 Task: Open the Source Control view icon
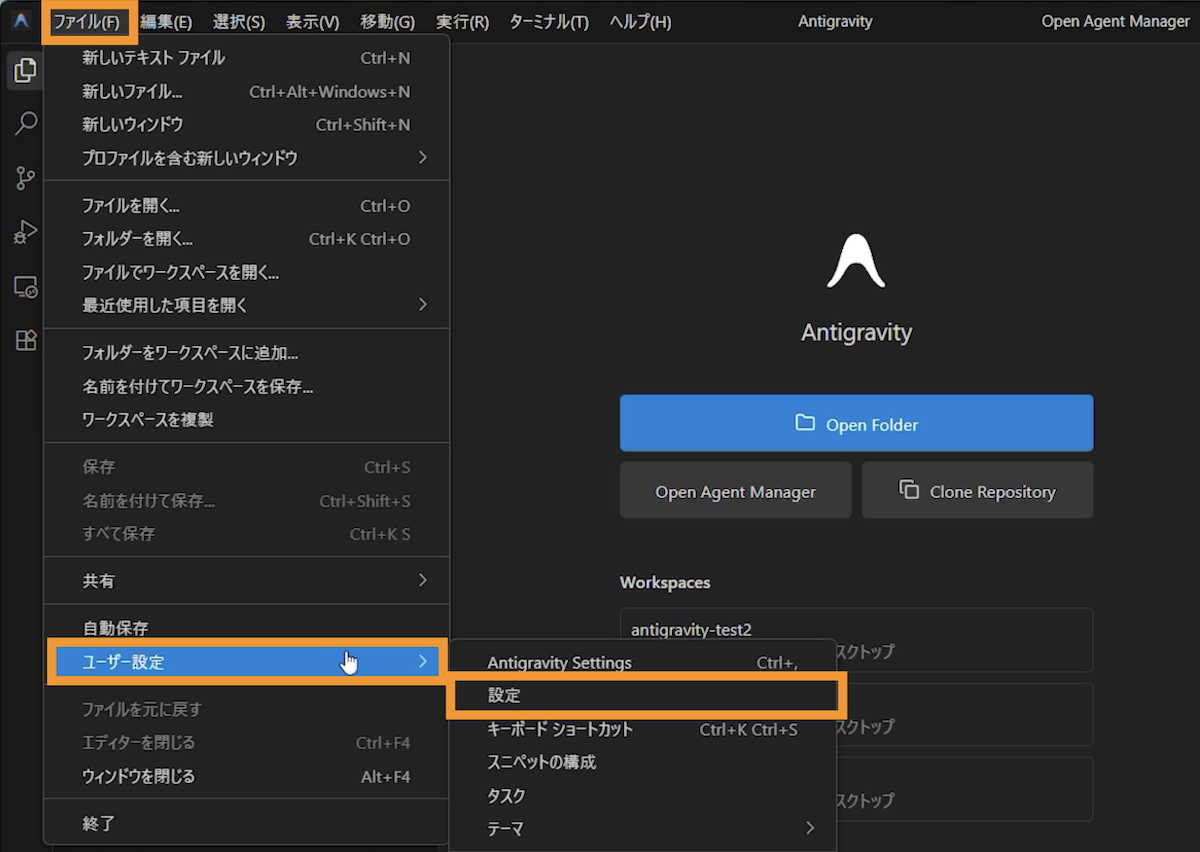[25, 179]
